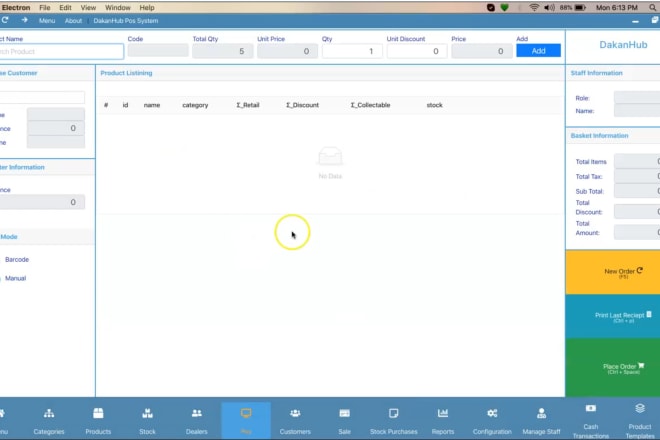Open the Stock Purchases icon
Image resolution: width=660 pixels, height=440 pixels.
click(x=393, y=414)
